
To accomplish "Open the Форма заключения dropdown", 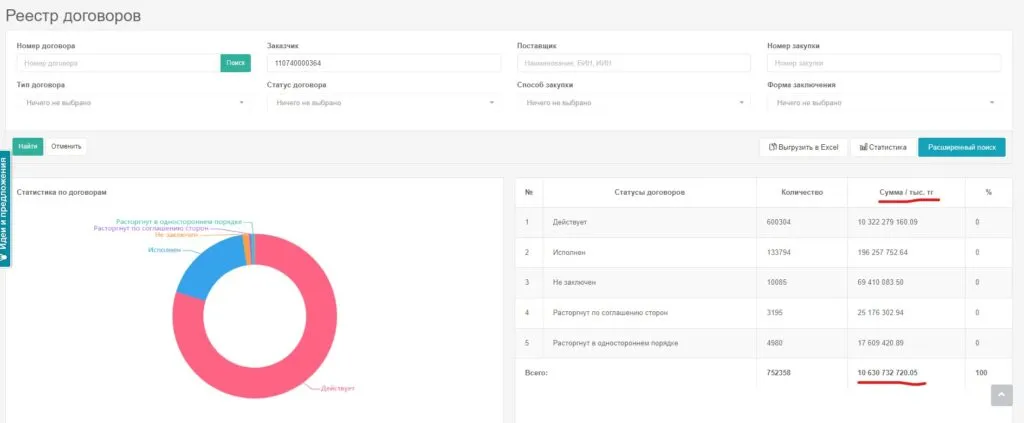I will 884,102.
